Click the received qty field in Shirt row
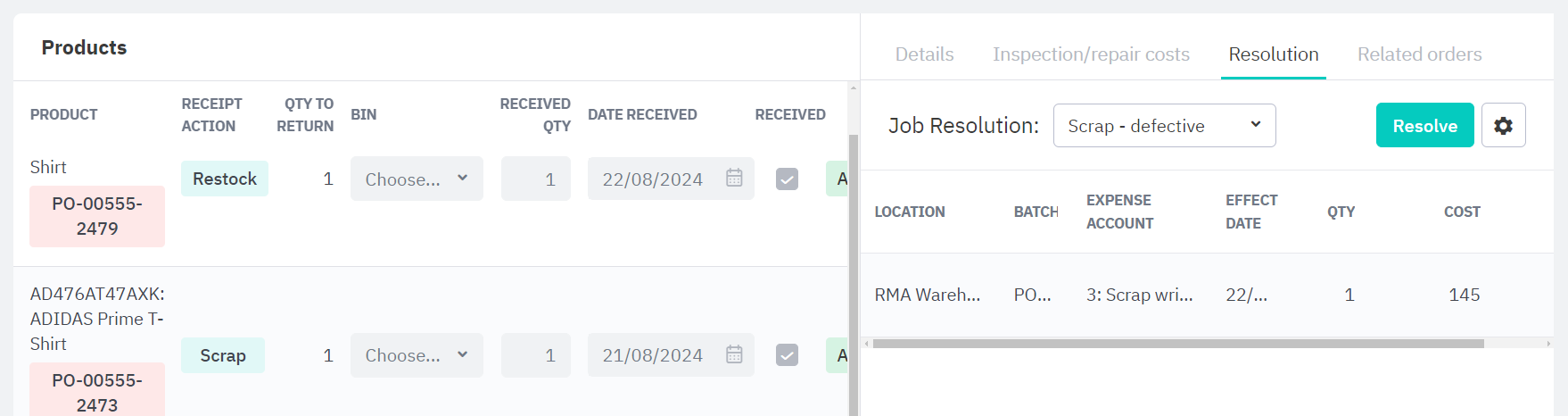The height and width of the screenshot is (416, 1568). pyautogui.click(x=536, y=179)
